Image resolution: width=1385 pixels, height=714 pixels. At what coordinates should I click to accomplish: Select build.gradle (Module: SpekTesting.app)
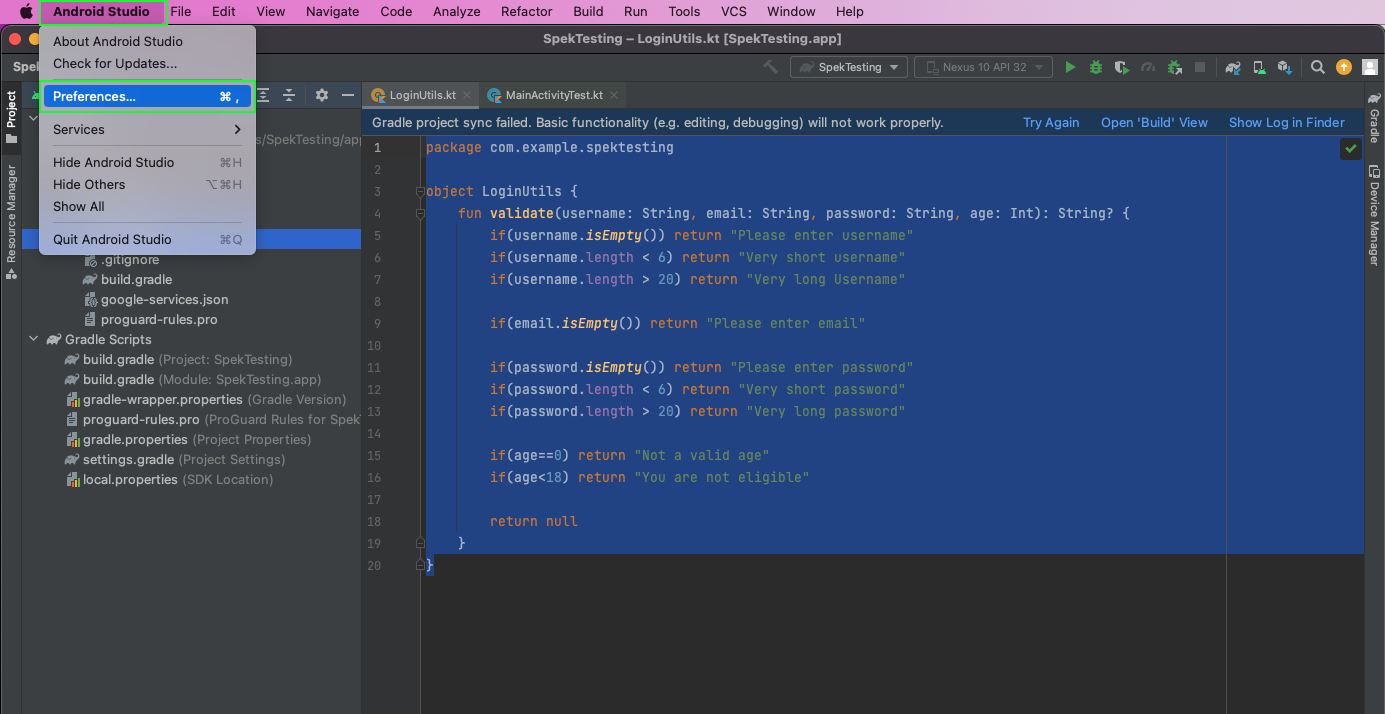click(191, 379)
